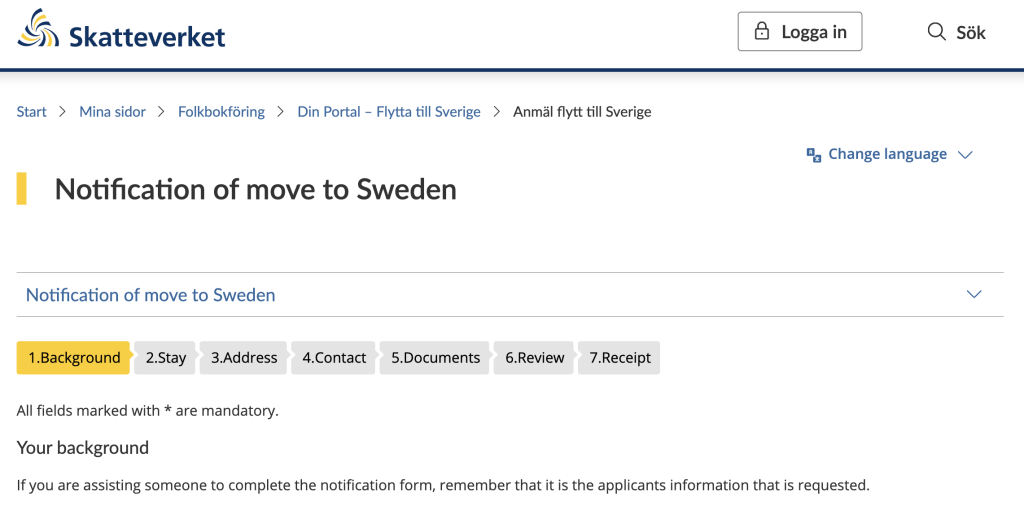Expand the Notification of move to Sweden chevron
Screen dimensions: 1024x519
coord(974,295)
